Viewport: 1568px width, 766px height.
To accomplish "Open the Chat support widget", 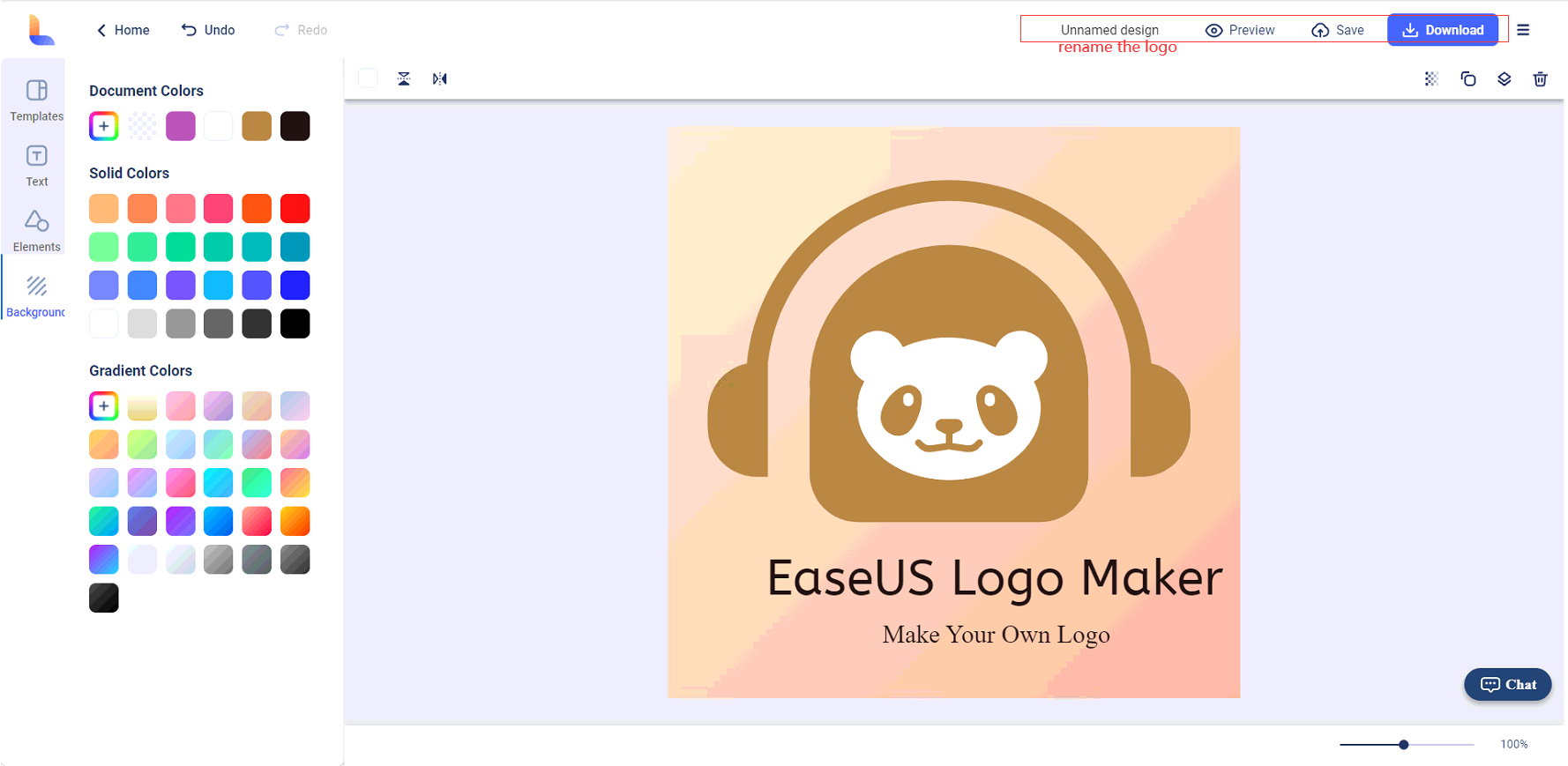I will pyautogui.click(x=1508, y=685).
